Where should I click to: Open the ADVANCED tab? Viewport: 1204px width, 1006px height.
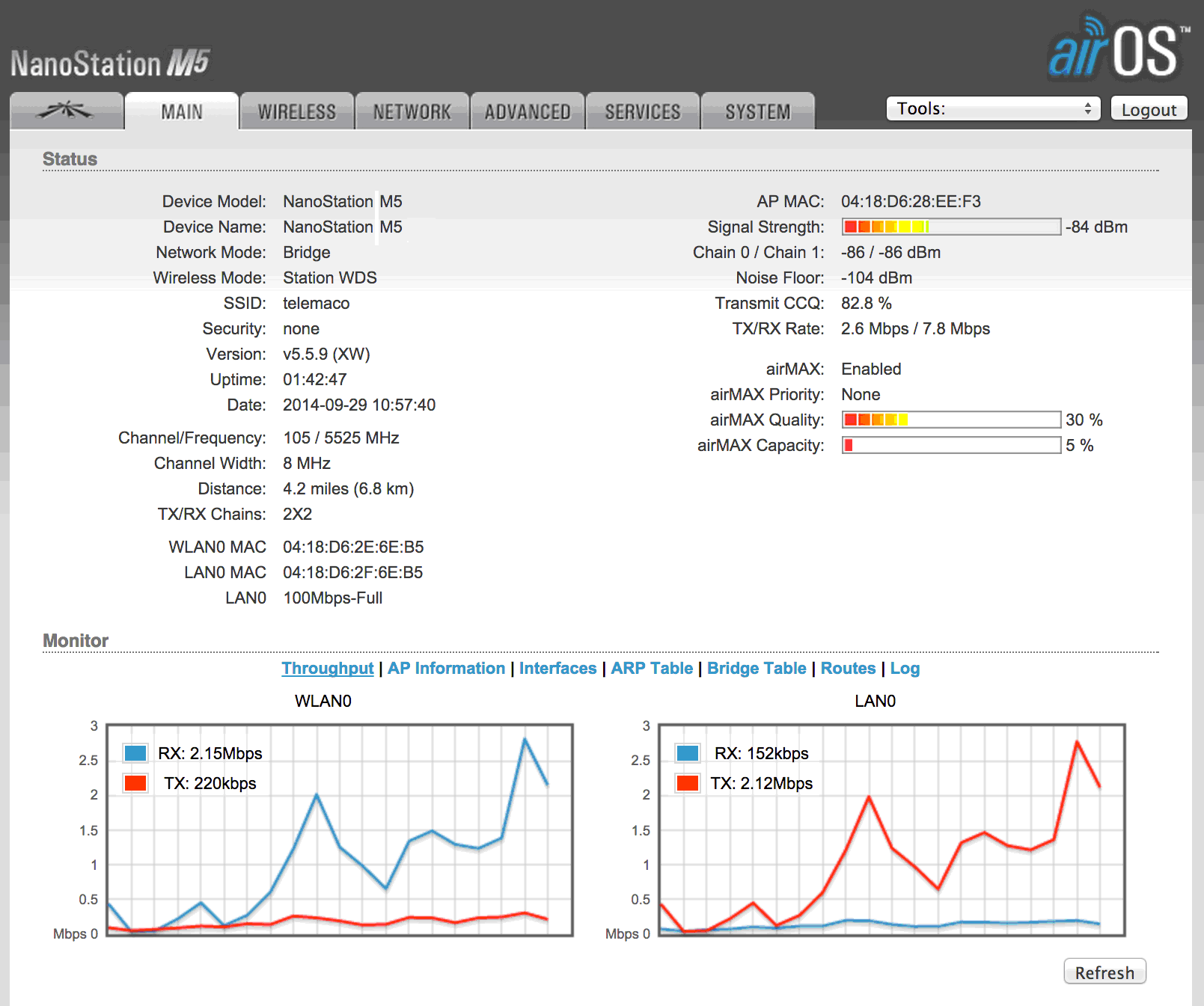coord(528,111)
